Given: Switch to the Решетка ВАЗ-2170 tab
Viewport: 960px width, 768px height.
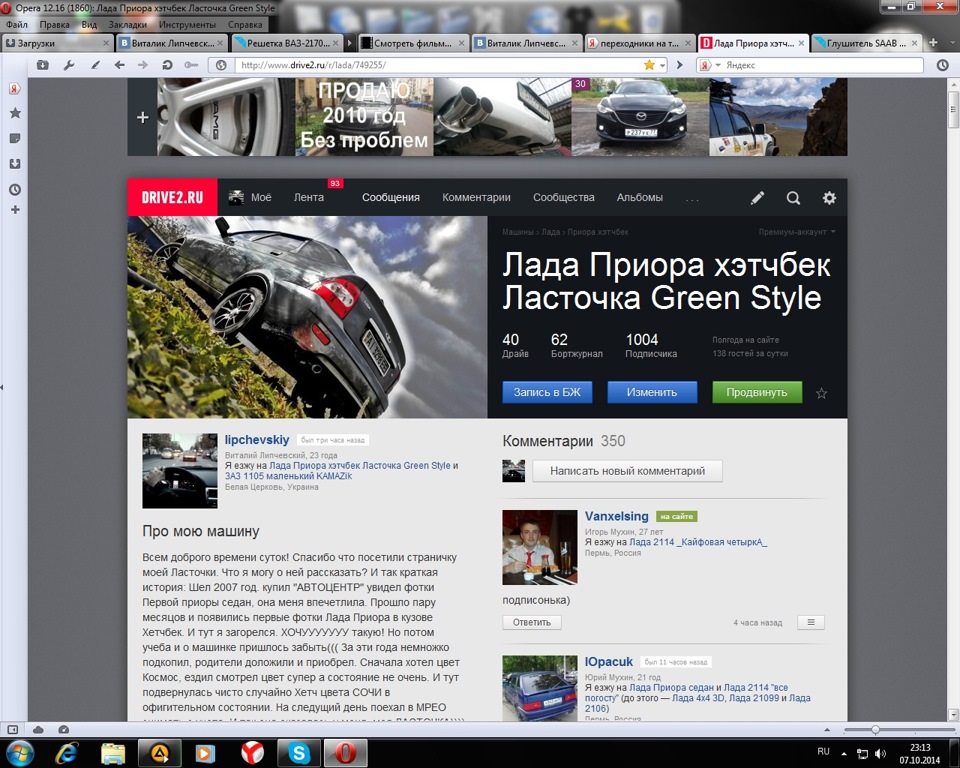Looking at the screenshot, I should pyautogui.click(x=287, y=43).
